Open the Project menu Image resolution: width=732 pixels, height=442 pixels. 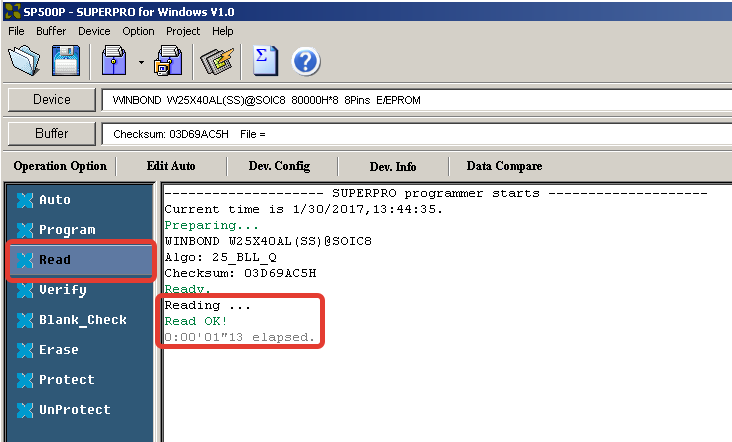point(183,31)
